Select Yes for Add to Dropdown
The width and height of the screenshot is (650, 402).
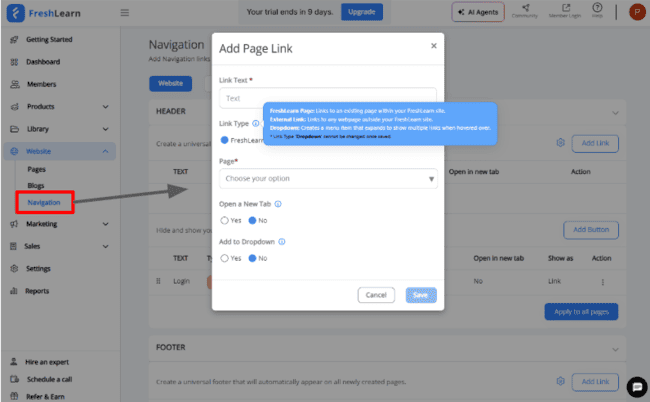[224, 258]
